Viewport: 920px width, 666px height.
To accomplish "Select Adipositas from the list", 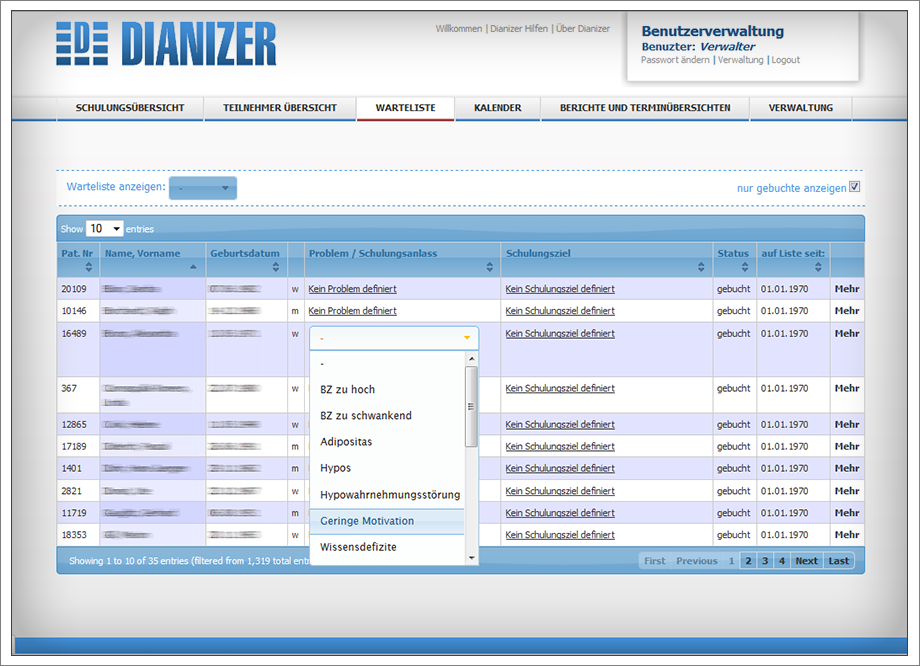I will (387, 442).
